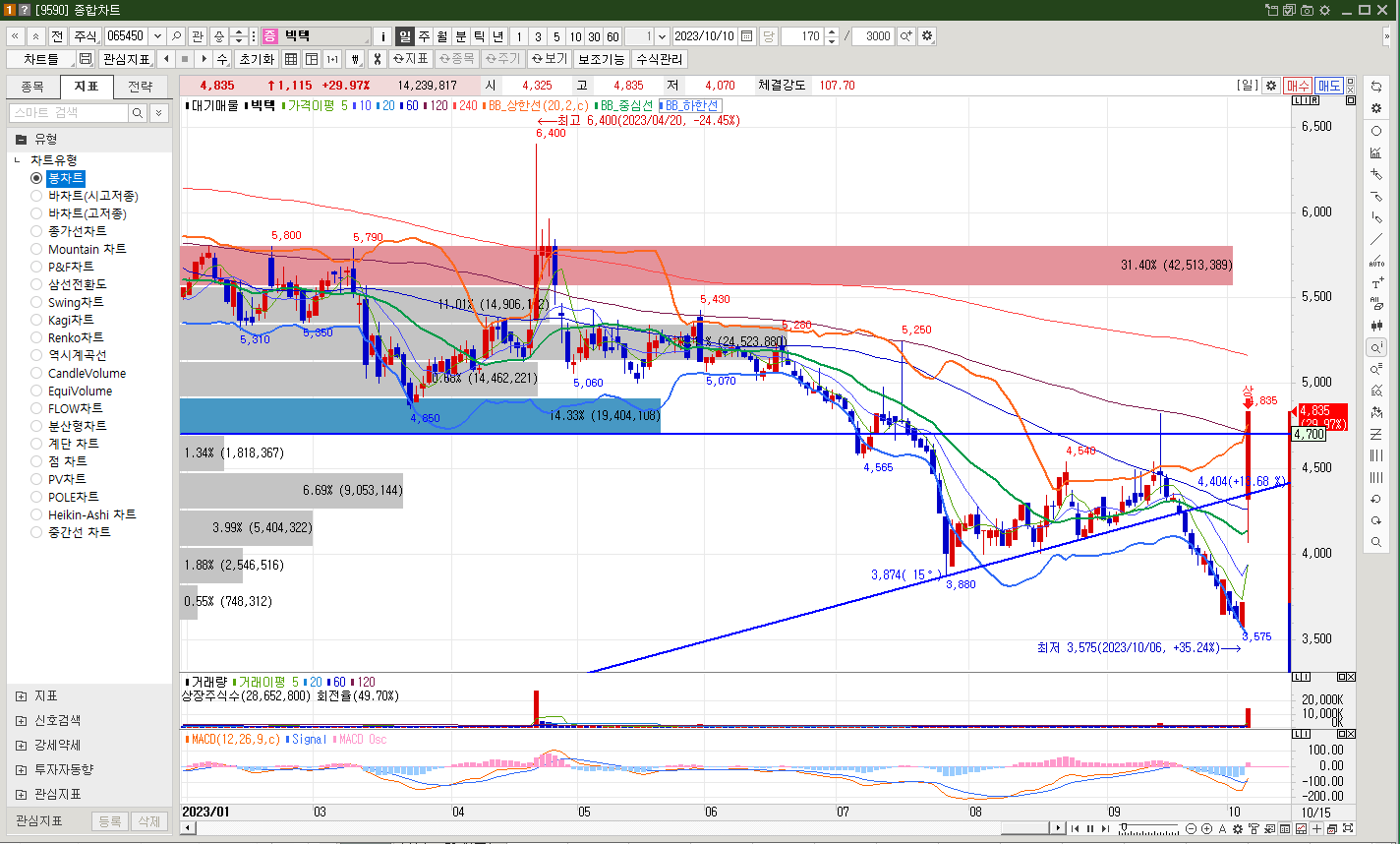Open the calendar picker next to 2023/10/10
Screen dimensions: 1400x844
pyautogui.click(x=746, y=35)
